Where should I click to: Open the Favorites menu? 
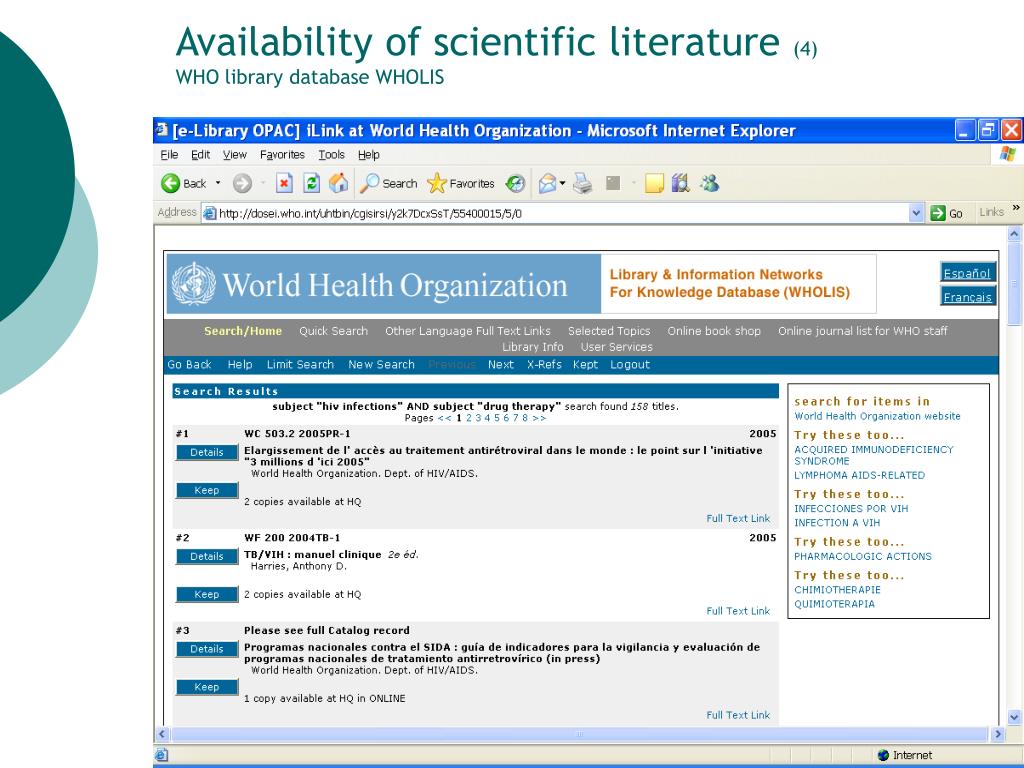[x=282, y=155]
